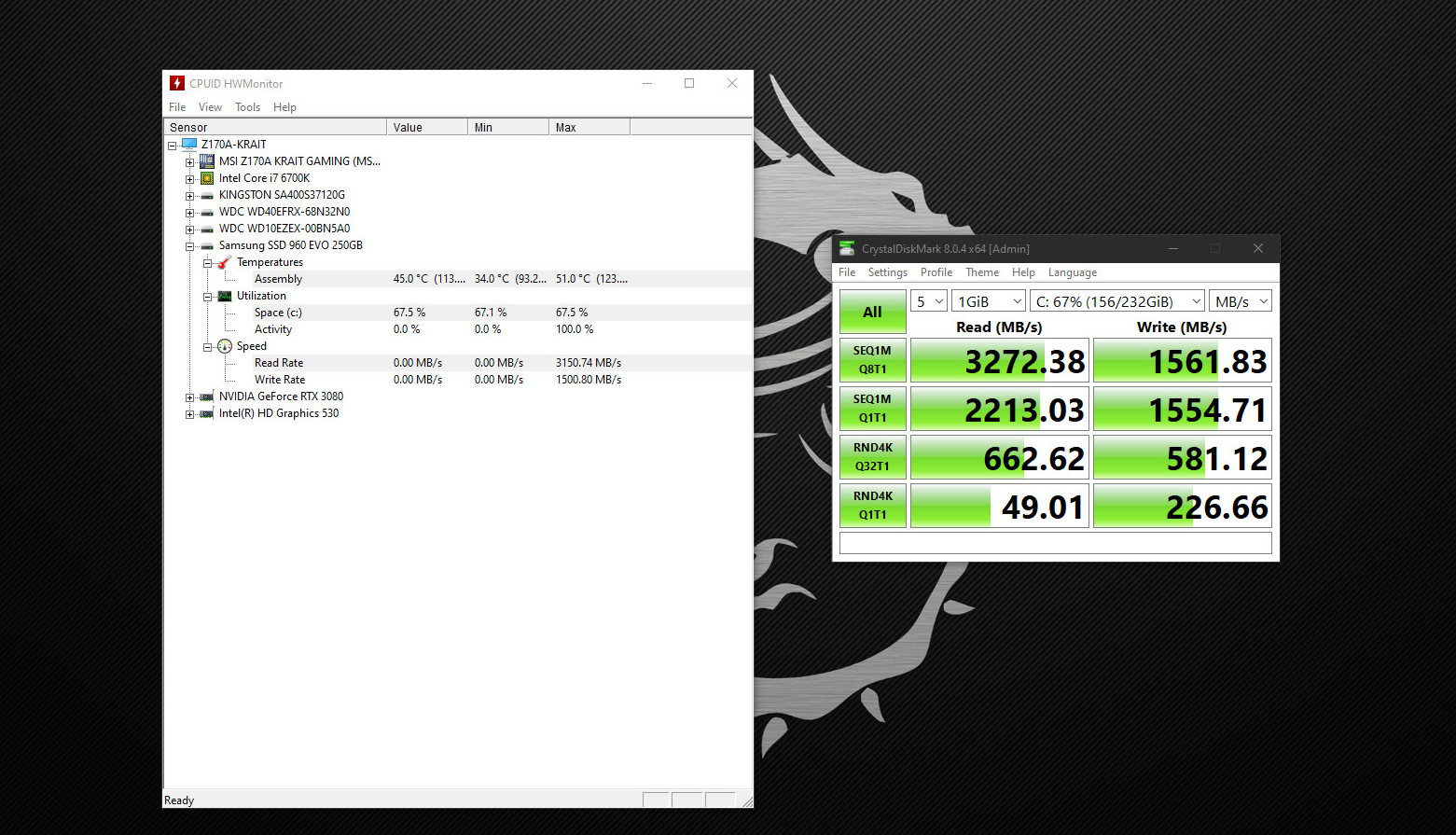This screenshot has height=835, width=1456.
Task: Click the Z170A-KRAIT computer icon
Action: 189,145
